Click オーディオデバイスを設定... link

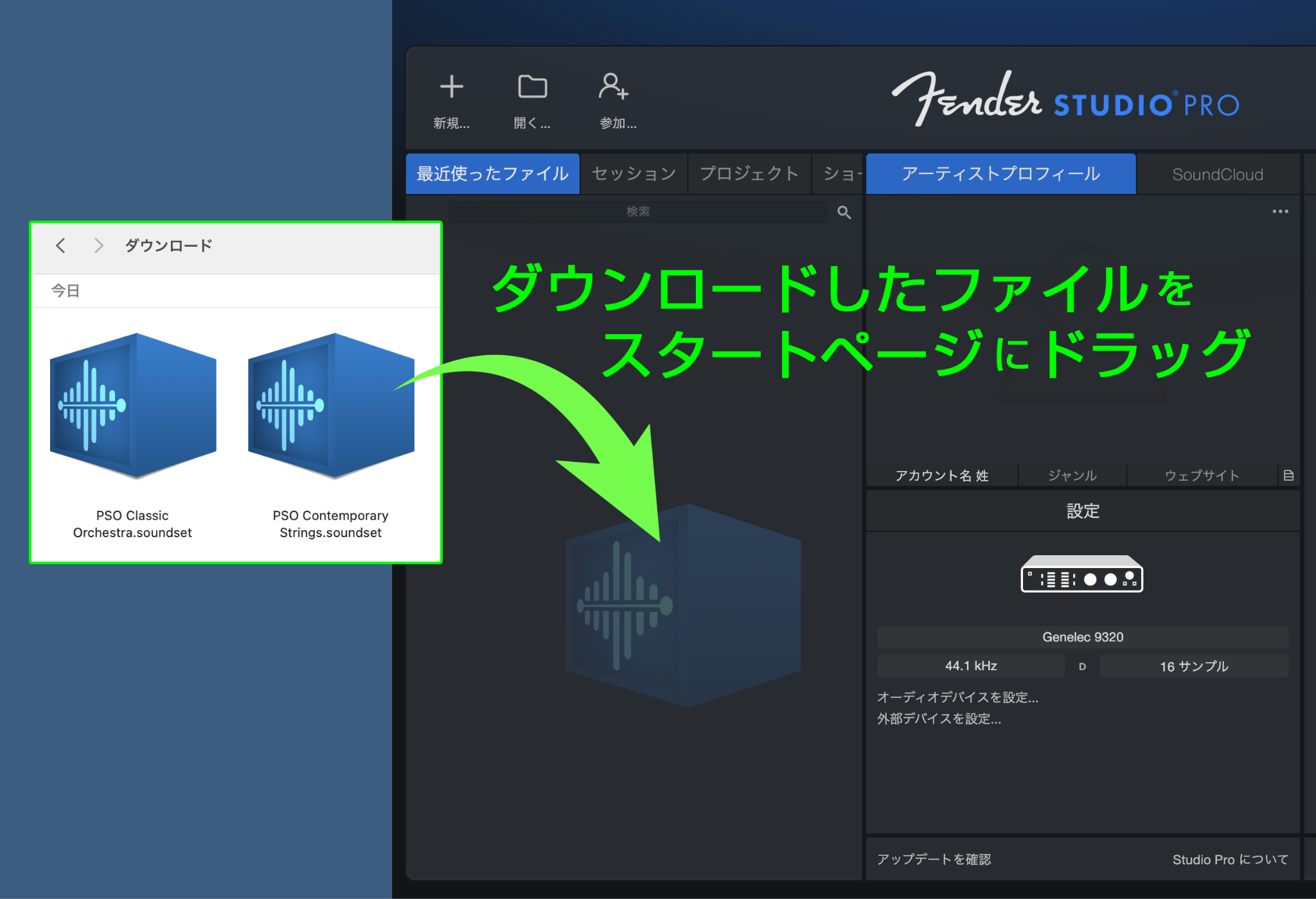pyautogui.click(x=957, y=697)
